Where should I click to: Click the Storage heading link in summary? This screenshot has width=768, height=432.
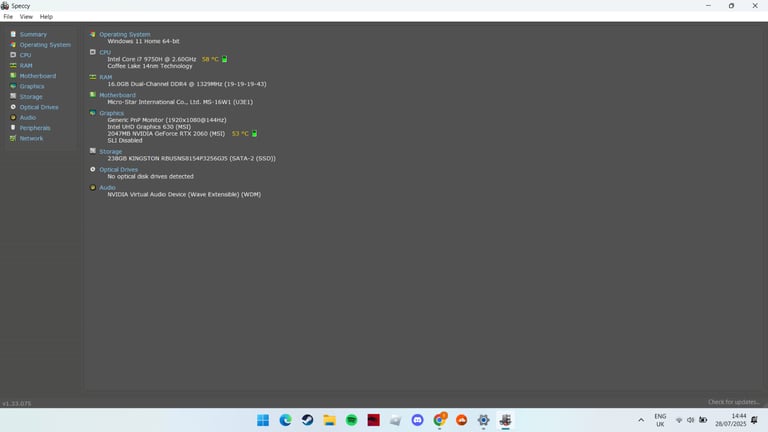(111, 152)
